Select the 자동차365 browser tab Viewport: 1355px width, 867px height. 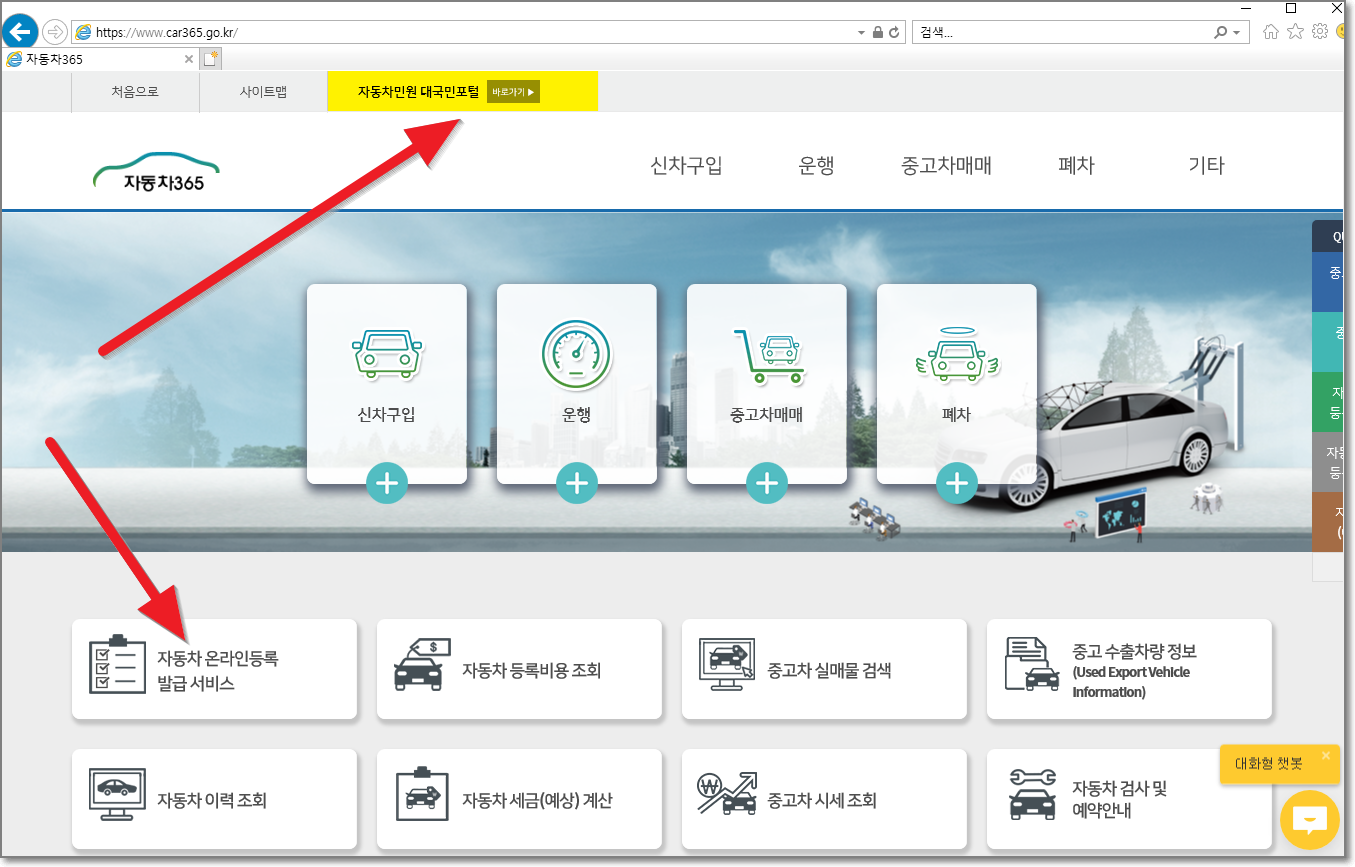98,59
